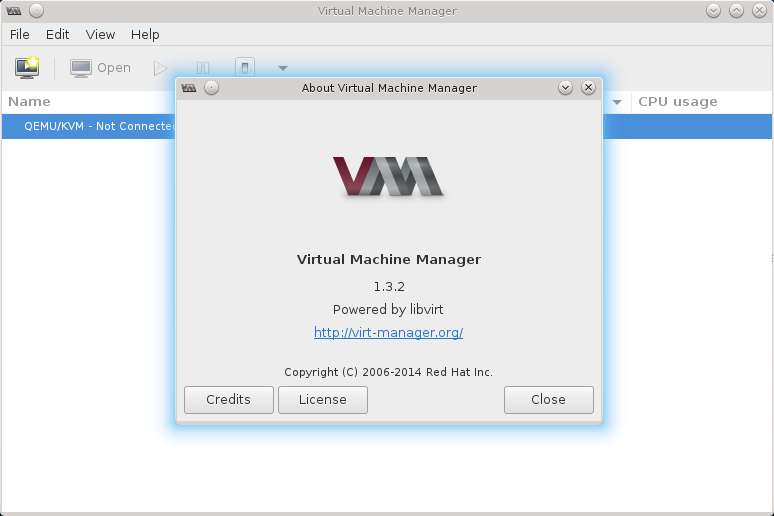Close About dialog with title bar X
This screenshot has width=774, height=516.
pyautogui.click(x=588, y=88)
